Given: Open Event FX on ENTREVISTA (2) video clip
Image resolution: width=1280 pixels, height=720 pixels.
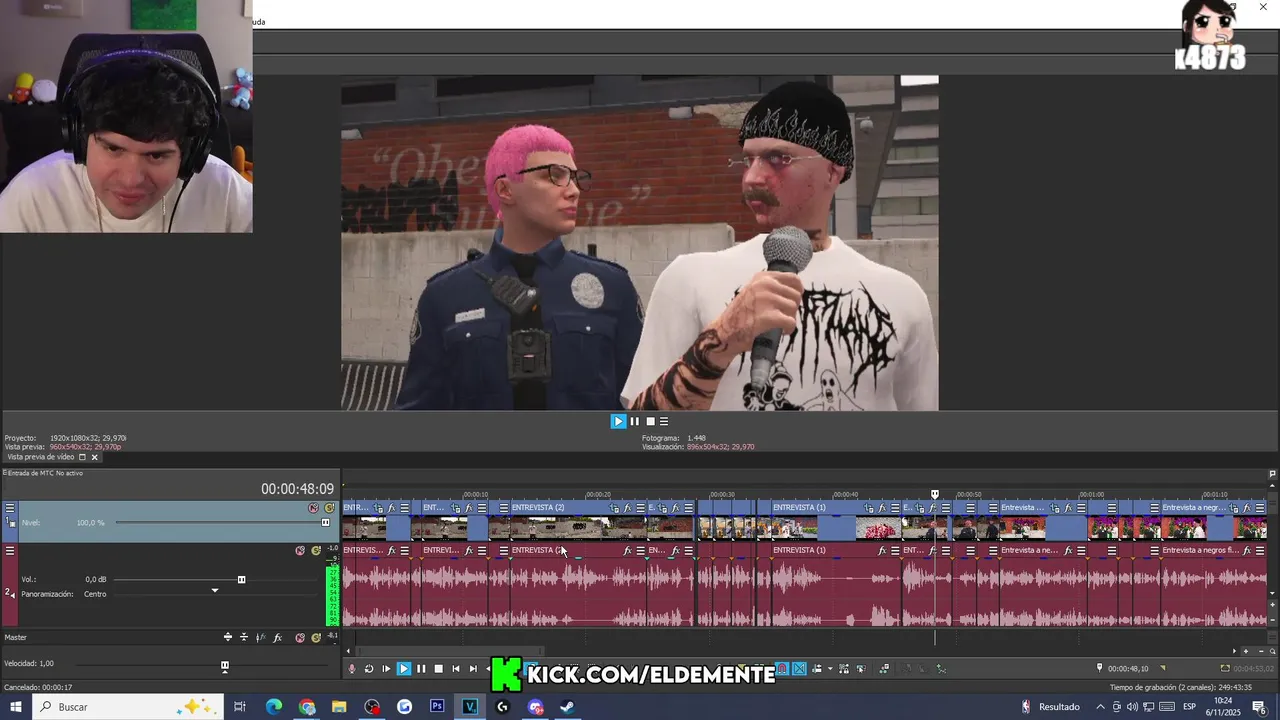Looking at the screenshot, I should [628, 508].
